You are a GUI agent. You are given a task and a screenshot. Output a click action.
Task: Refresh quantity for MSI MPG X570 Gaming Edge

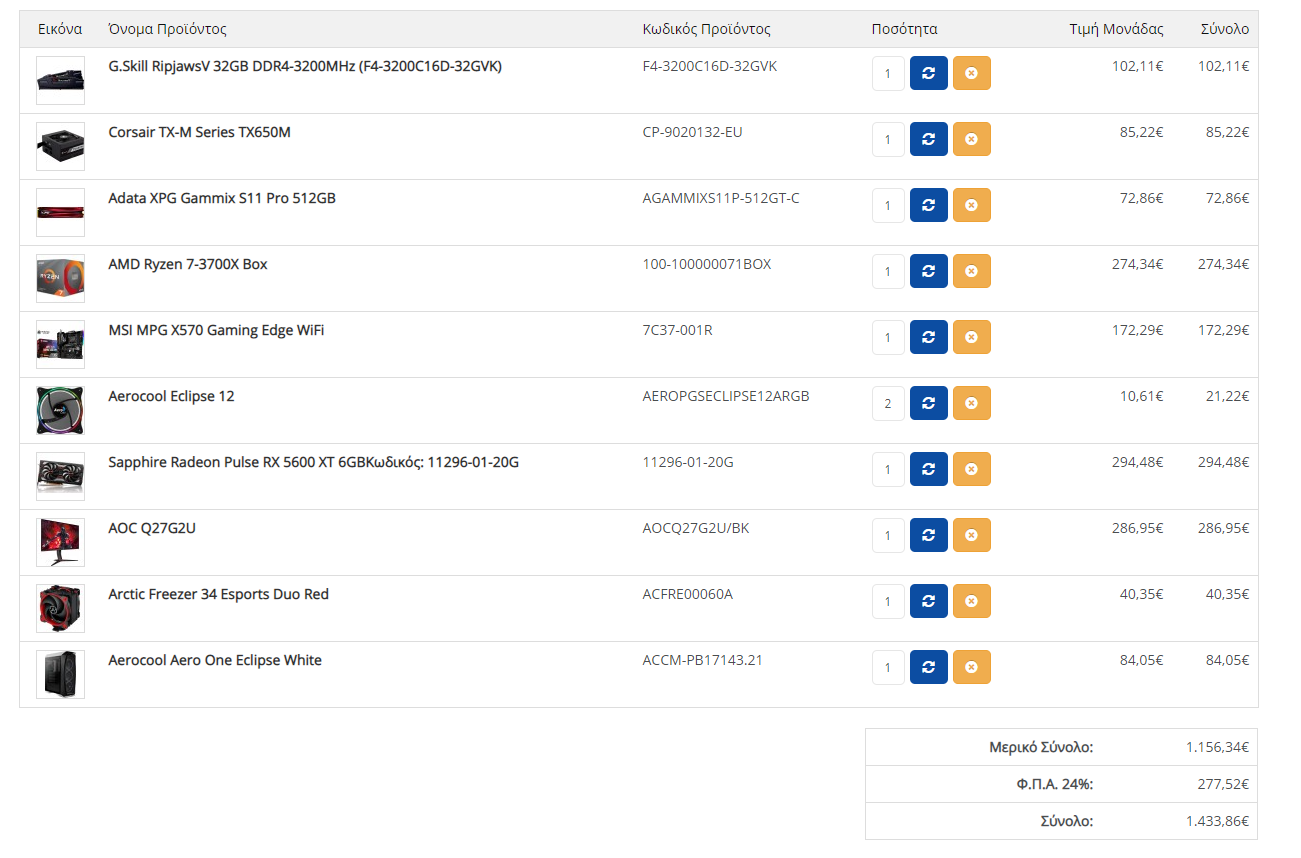(x=928, y=337)
